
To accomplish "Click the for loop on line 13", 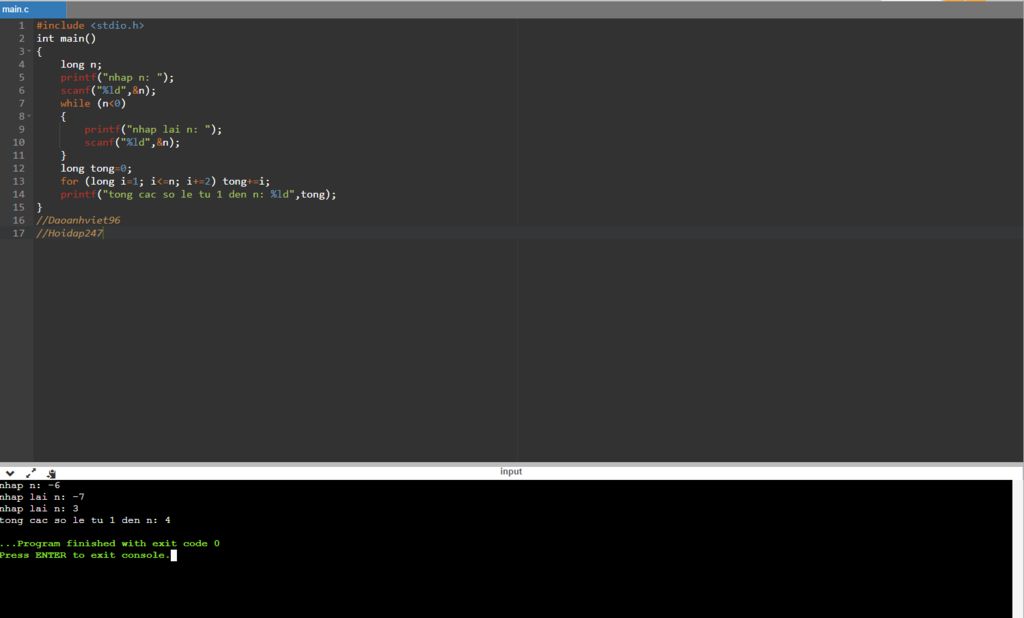I will 165,182.
